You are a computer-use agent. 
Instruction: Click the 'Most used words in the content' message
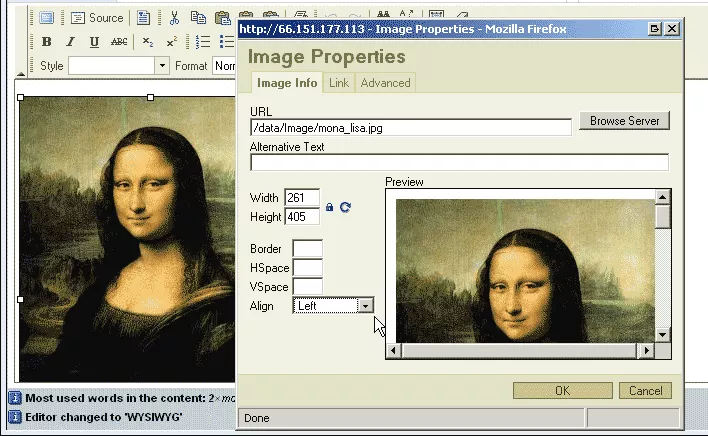click(130, 398)
